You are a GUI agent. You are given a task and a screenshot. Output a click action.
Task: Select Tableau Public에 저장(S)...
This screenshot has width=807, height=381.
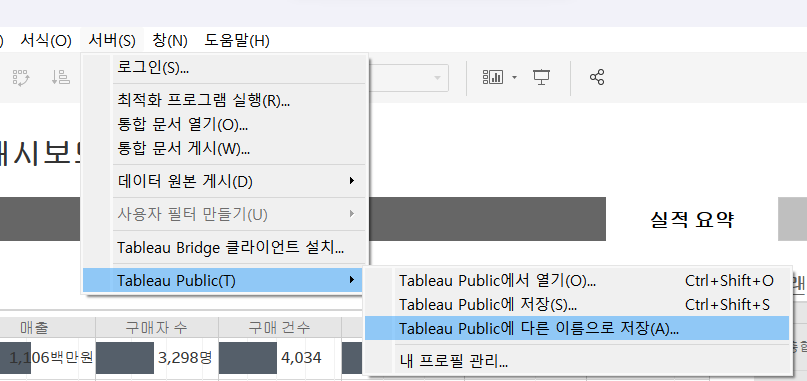576,305
